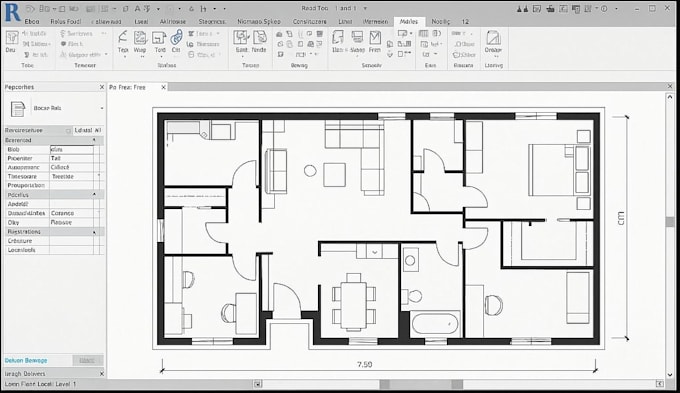
Task: Click the document type icon in the Properties palette
Action: coord(18,108)
